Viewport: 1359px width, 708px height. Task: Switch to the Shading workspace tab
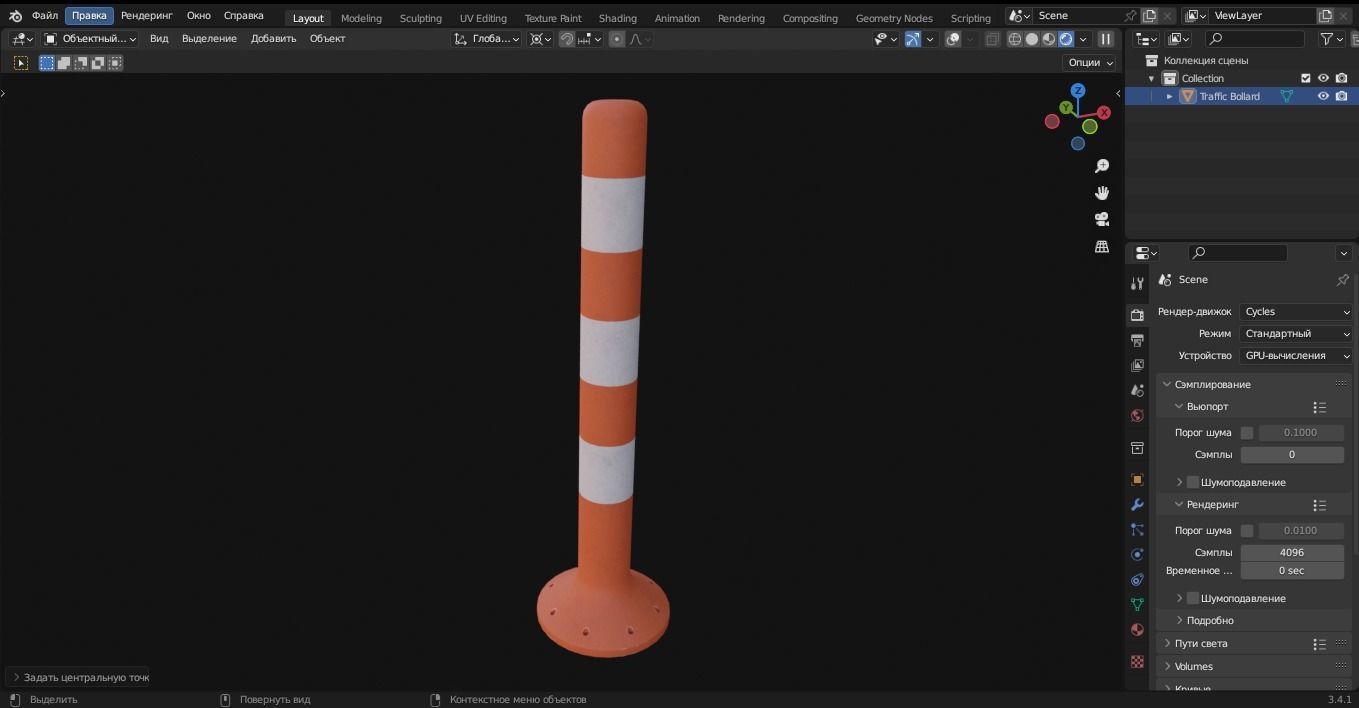618,18
